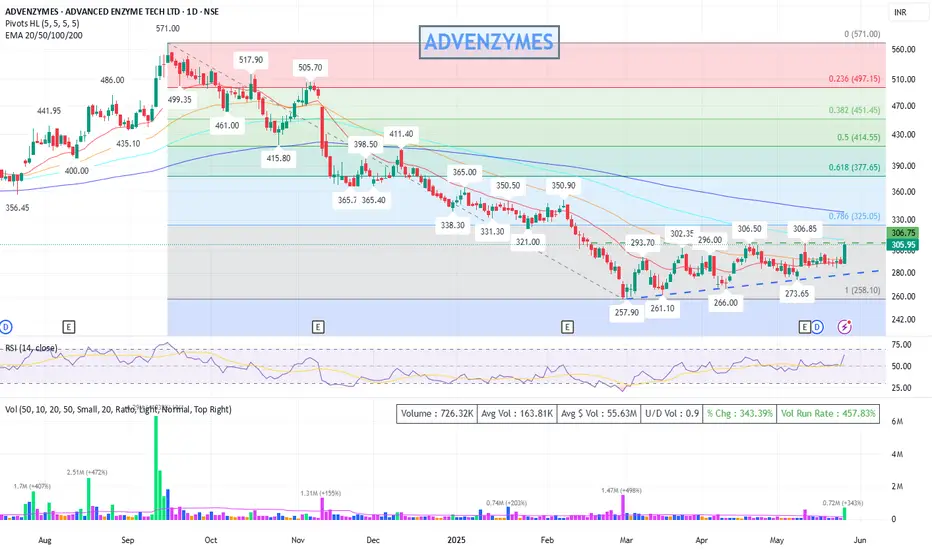The width and height of the screenshot is (932, 550).
Task: Click the earnings E marker below mid-August
Action: [69, 326]
